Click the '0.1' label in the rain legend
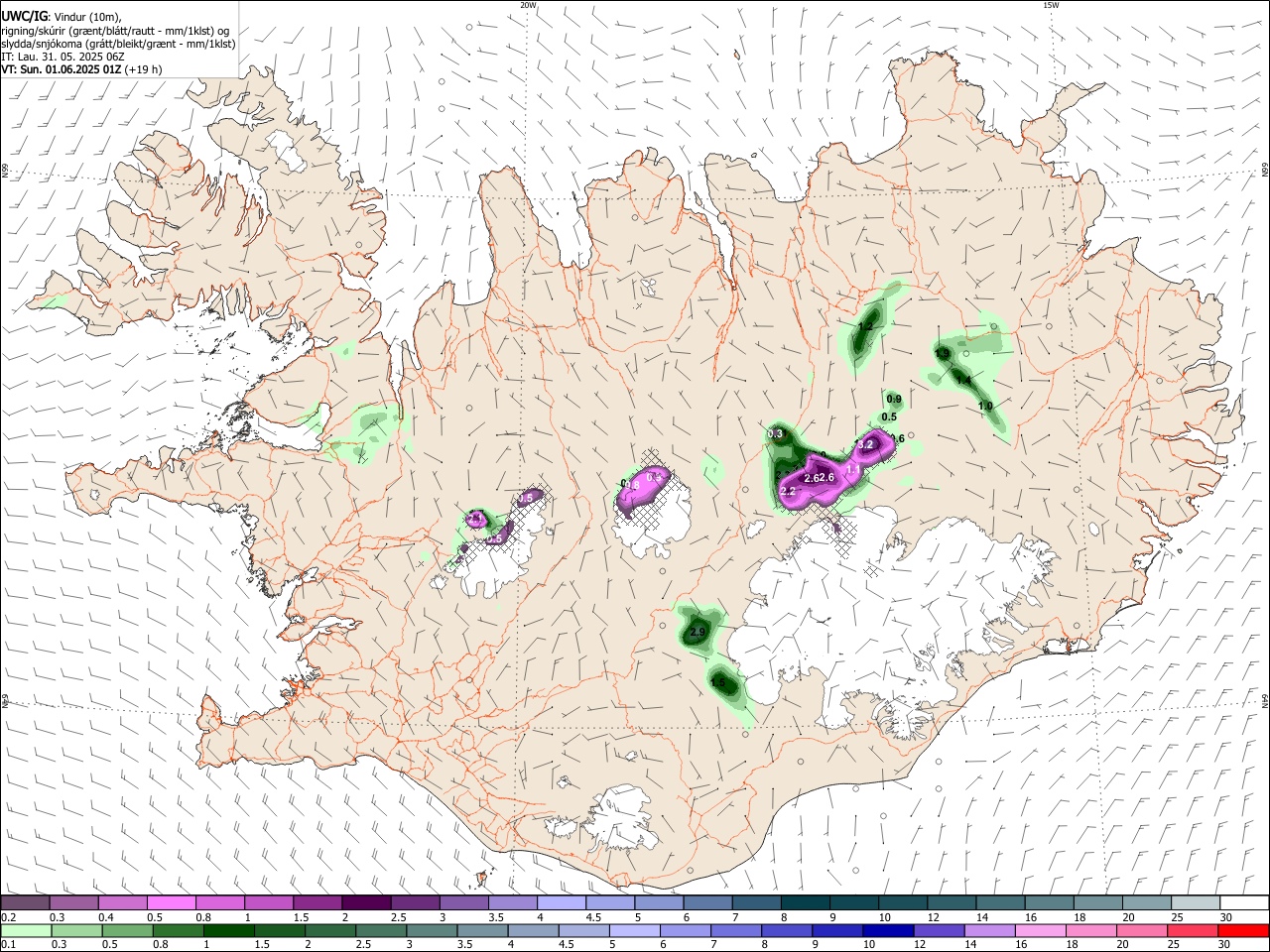 click(8, 945)
